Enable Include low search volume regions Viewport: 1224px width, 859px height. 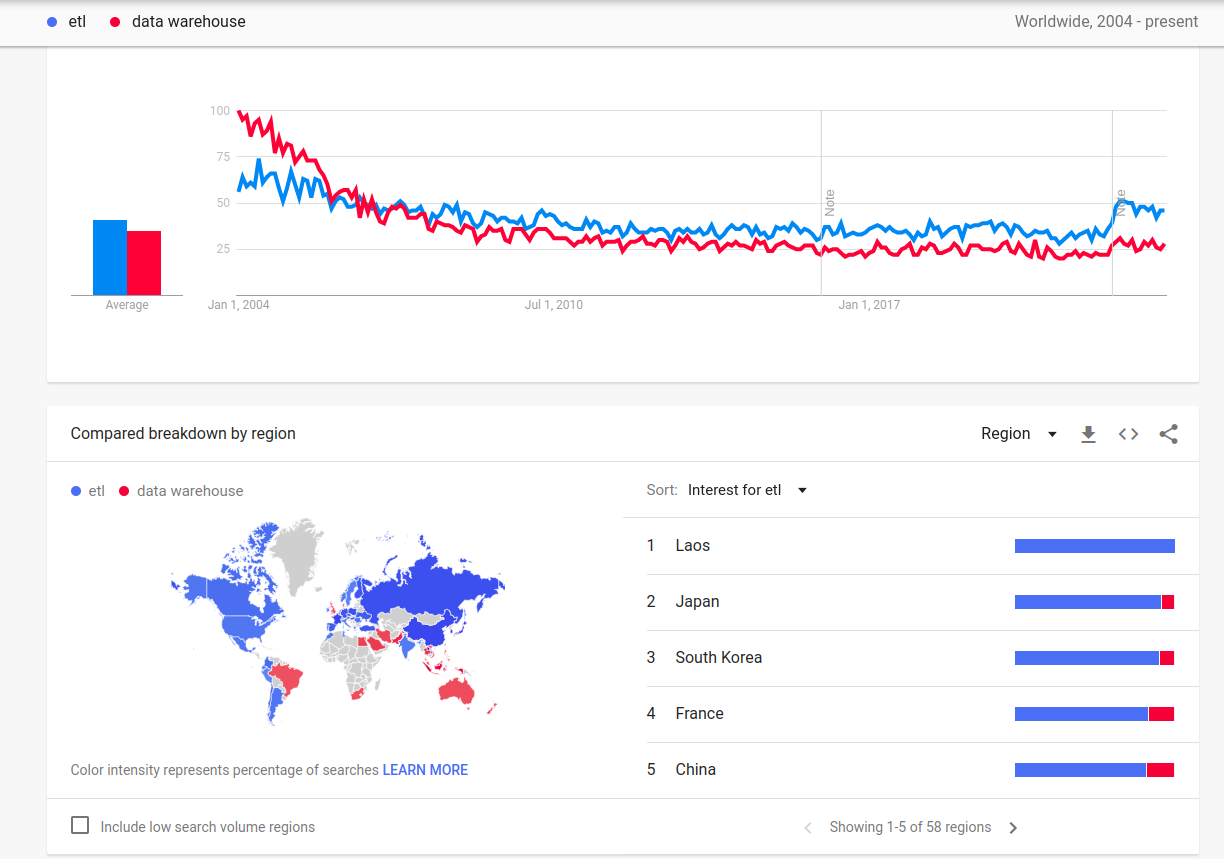pyautogui.click(x=80, y=826)
